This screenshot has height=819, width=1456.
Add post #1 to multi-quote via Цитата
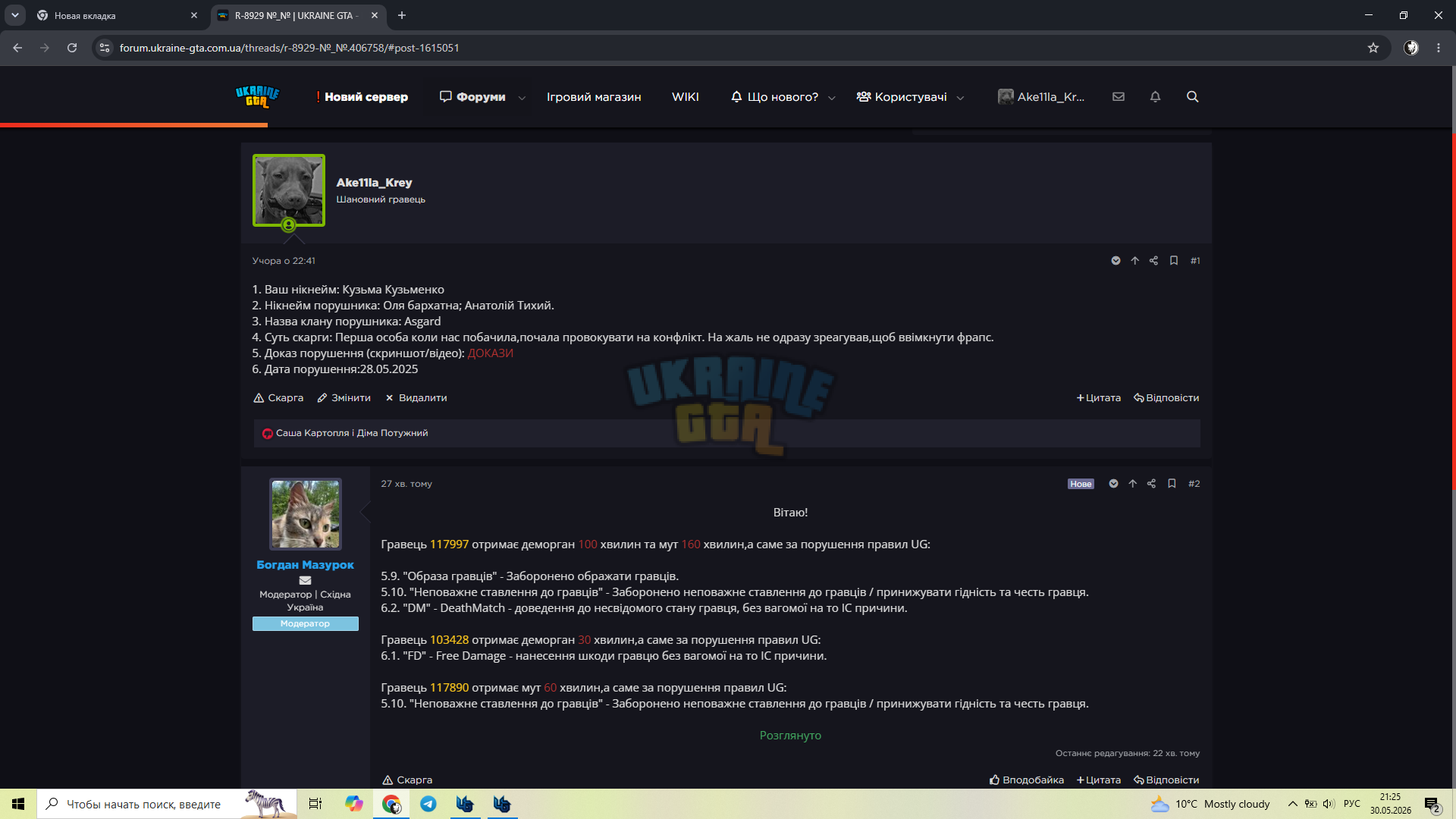click(x=1098, y=397)
